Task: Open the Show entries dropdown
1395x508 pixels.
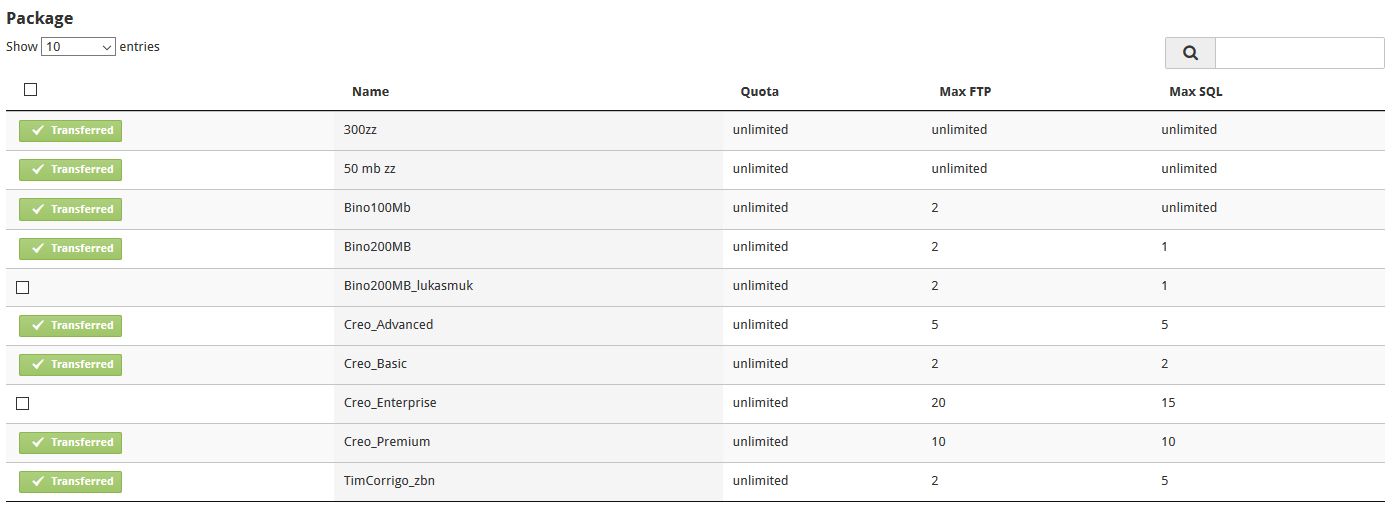Action: [x=78, y=47]
